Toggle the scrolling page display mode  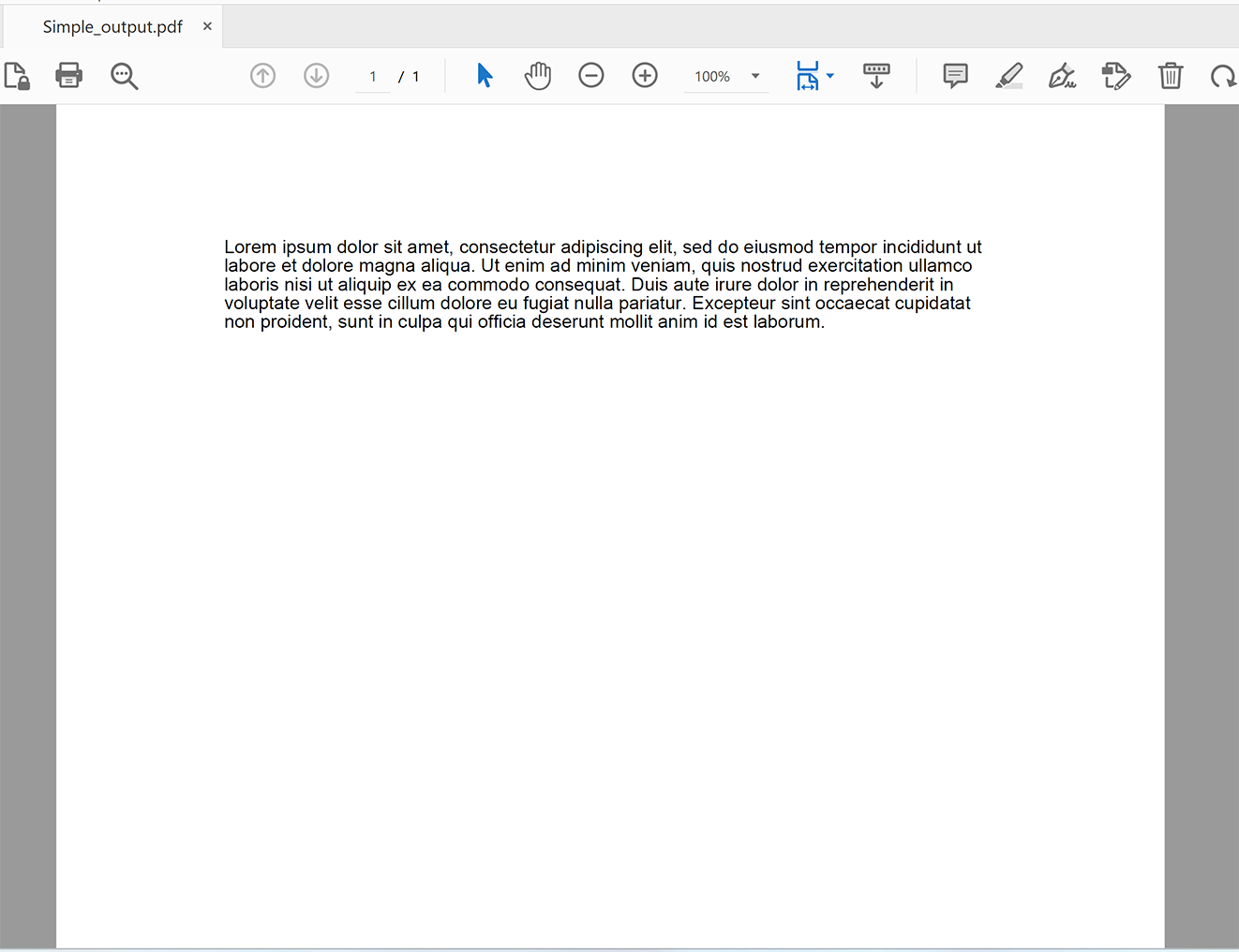809,76
